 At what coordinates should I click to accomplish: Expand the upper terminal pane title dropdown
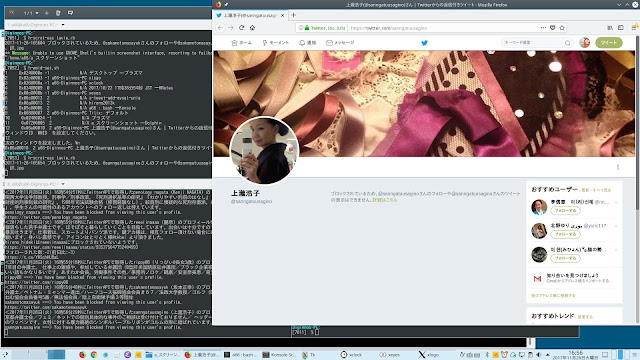(x=63, y=25)
